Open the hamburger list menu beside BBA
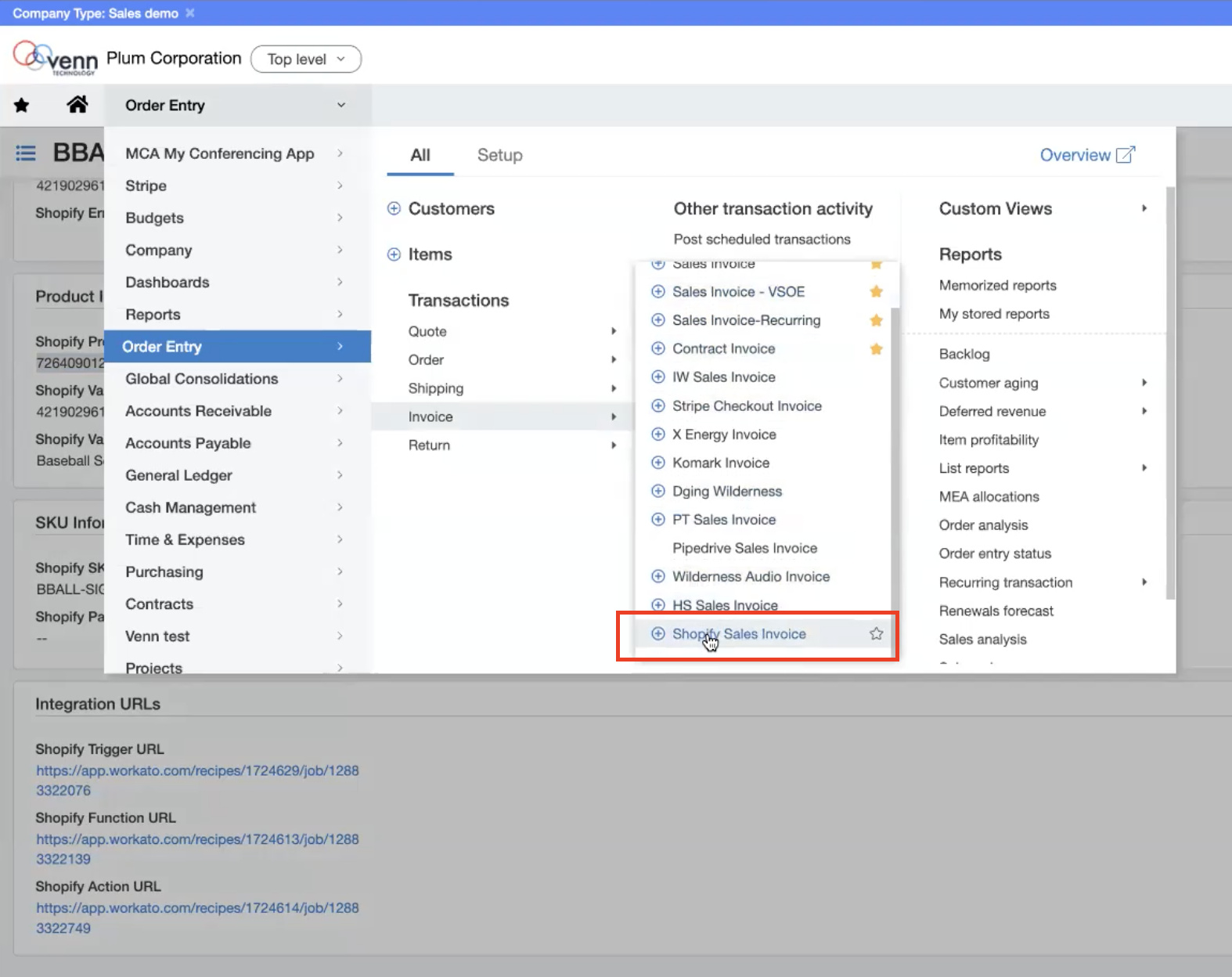This screenshot has width=1232, height=977. point(26,153)
